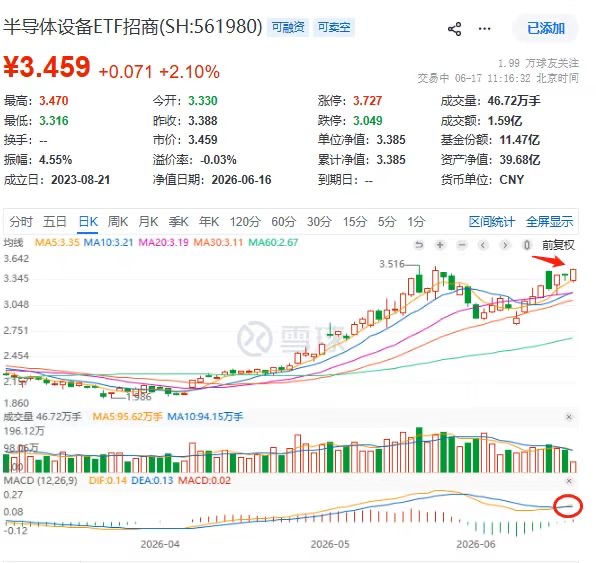Click the 成立日 2023-08-21 value
Viewport: 596px width, 563px height.
pos(81,179)
